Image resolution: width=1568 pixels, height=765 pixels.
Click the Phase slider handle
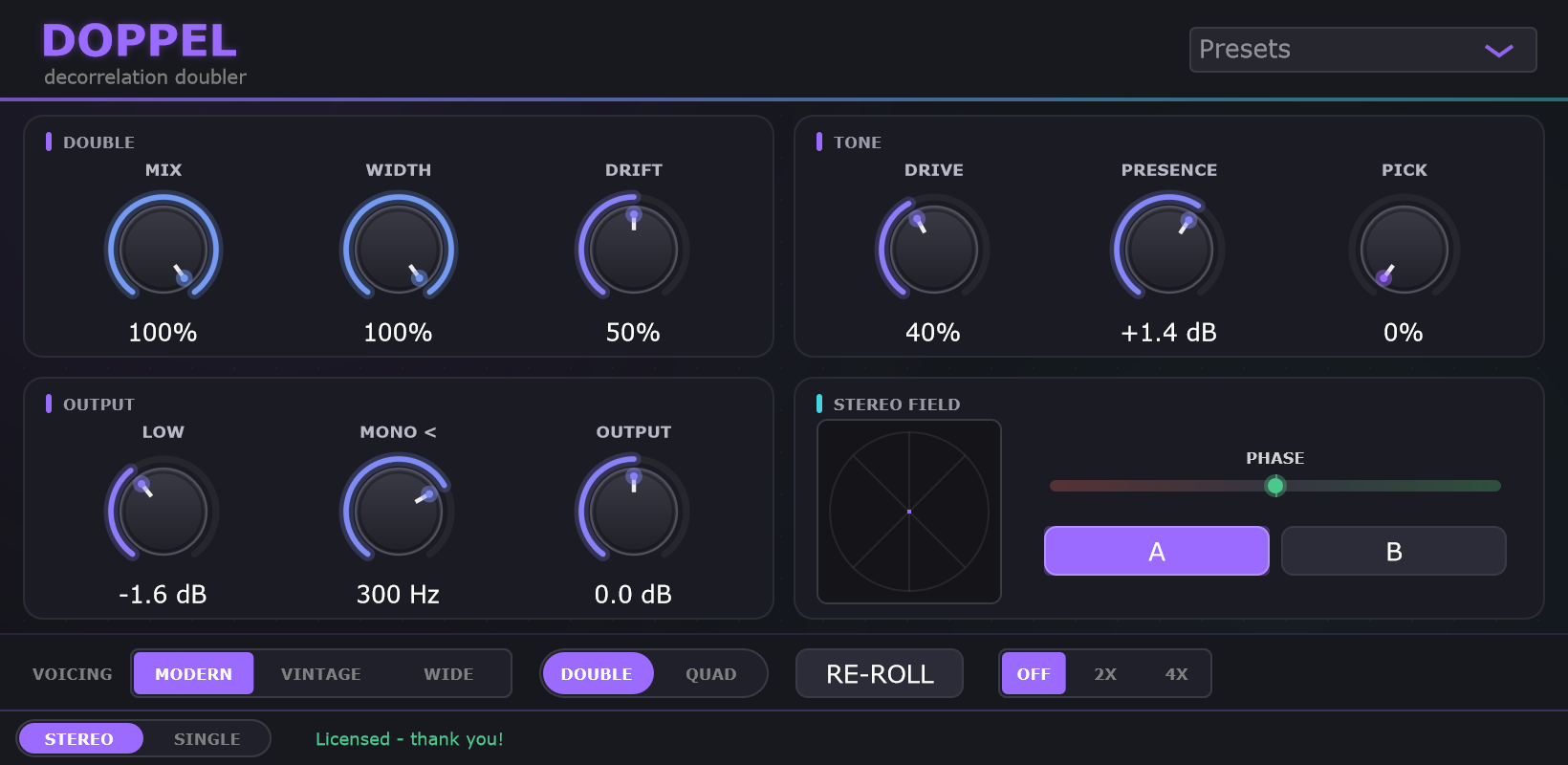click(1274, 486)
